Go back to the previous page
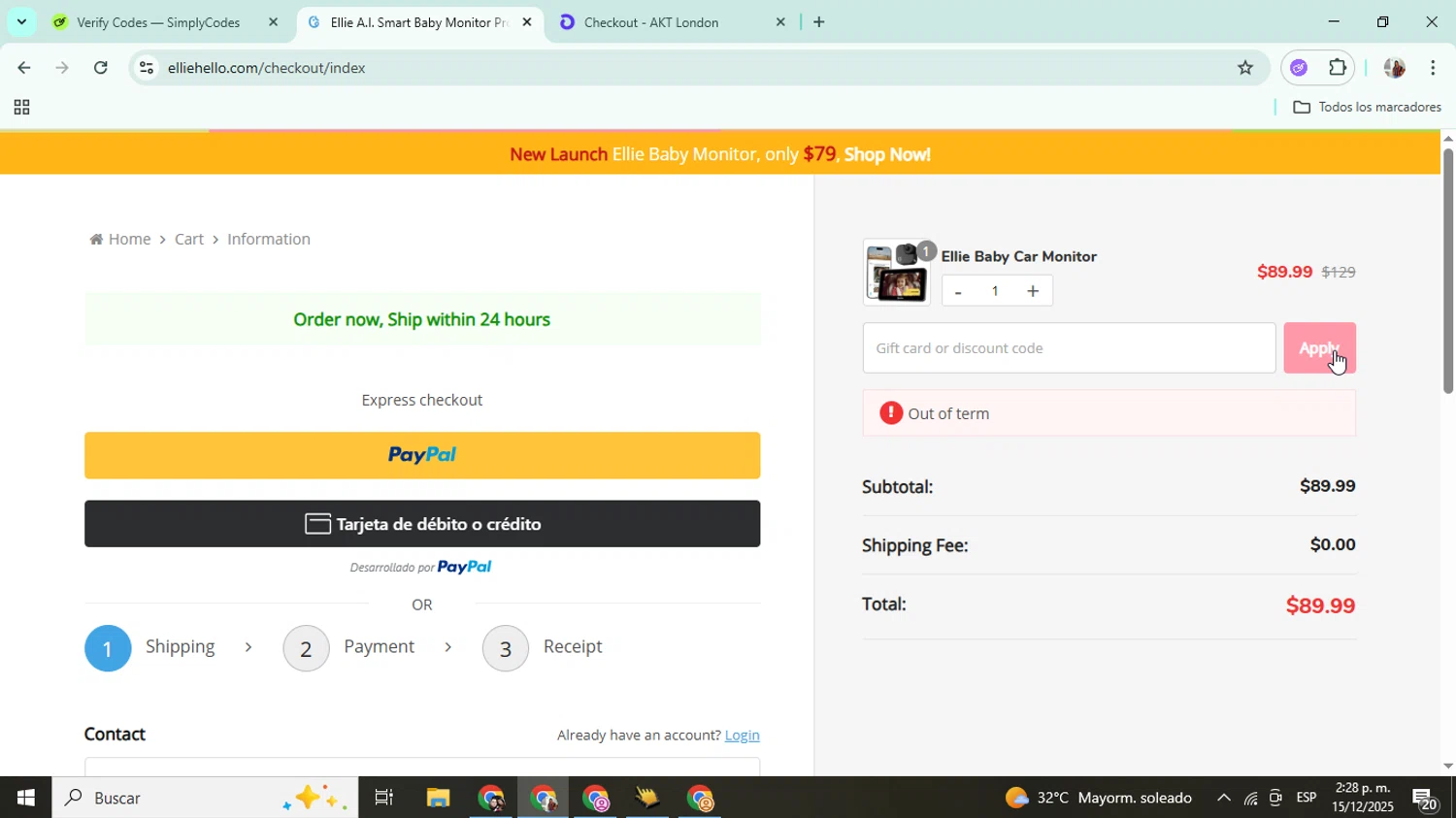 (x=23, y=68)
